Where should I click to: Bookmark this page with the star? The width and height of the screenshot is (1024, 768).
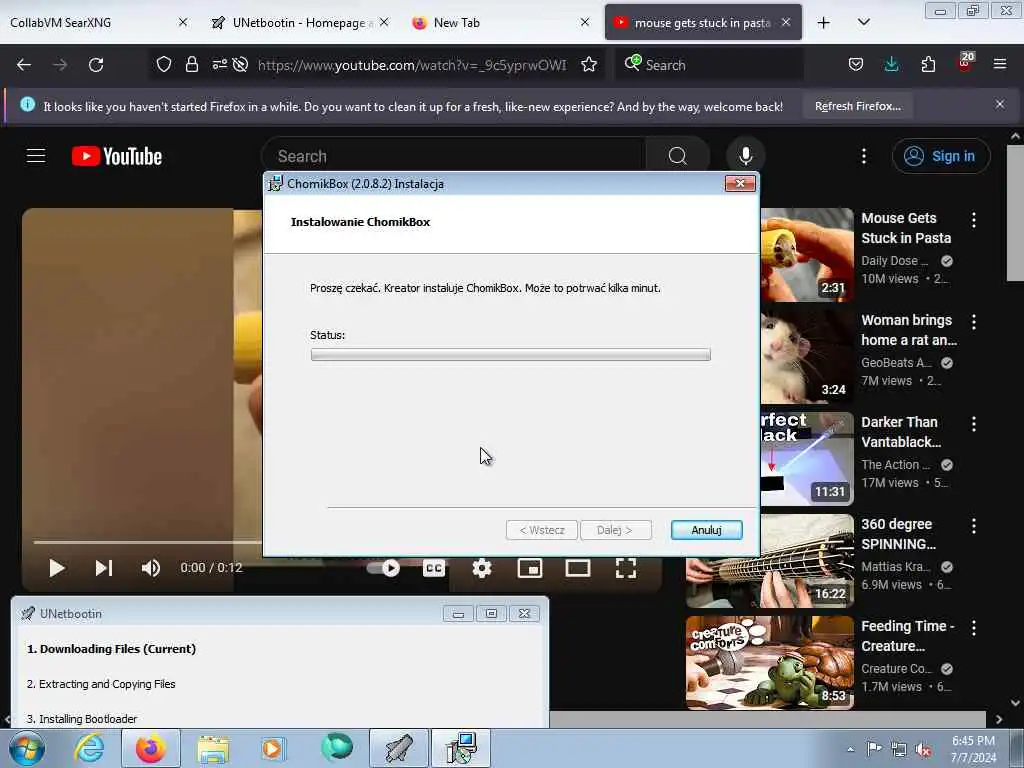pos(589,65)
